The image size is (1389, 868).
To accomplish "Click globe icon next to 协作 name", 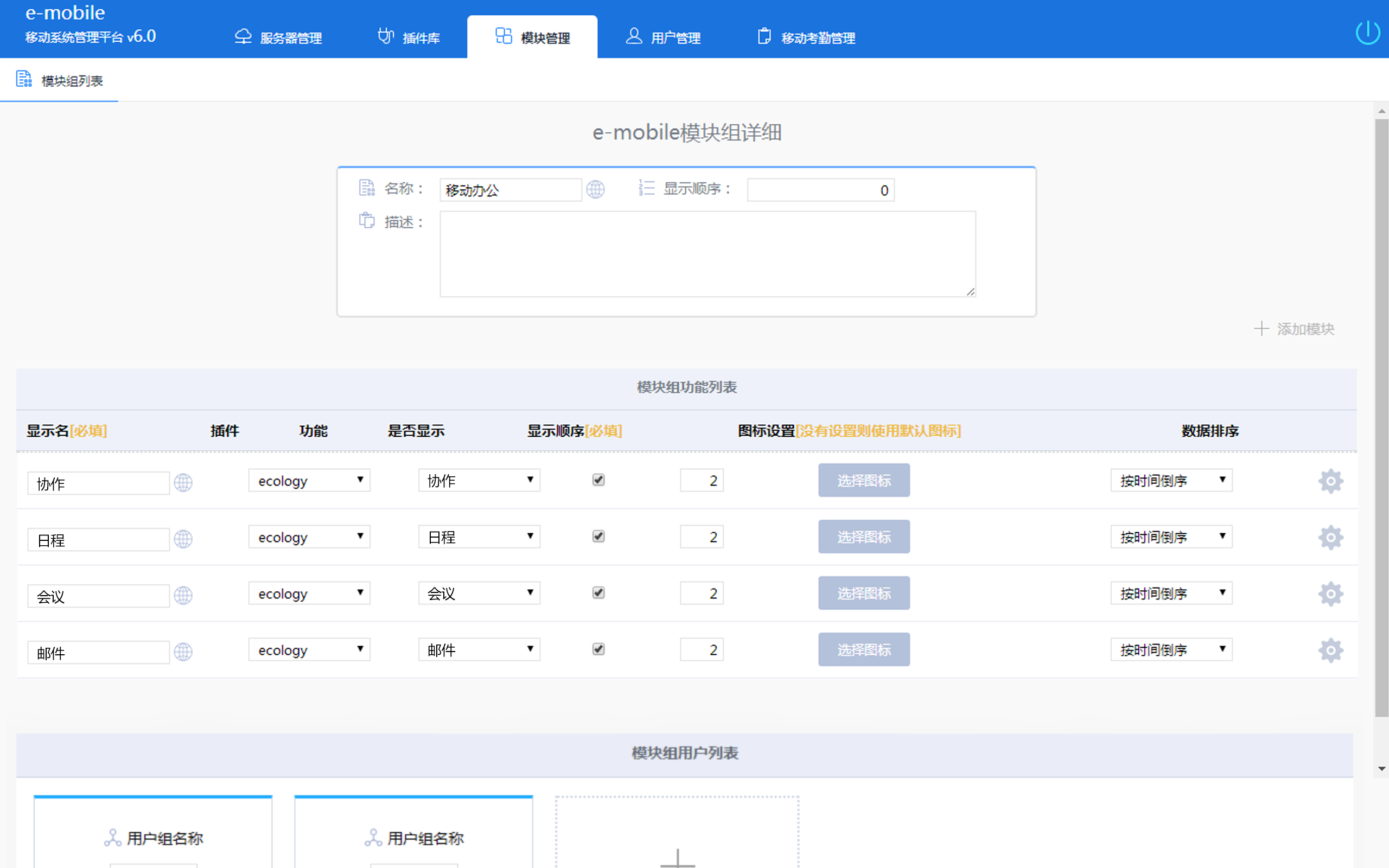I will 183,483.
